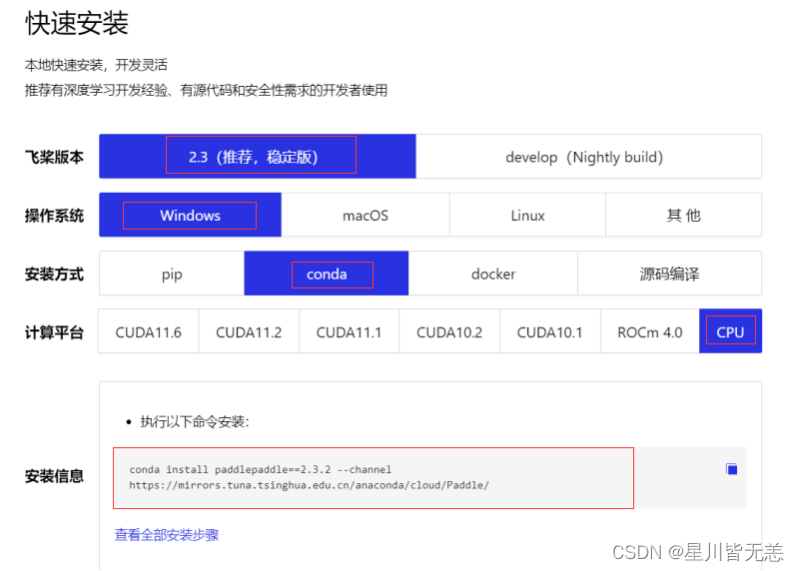799x571 pixels.
Task: Select version 2.3 (推荐, 稳定版)
Action: (257, 156)
